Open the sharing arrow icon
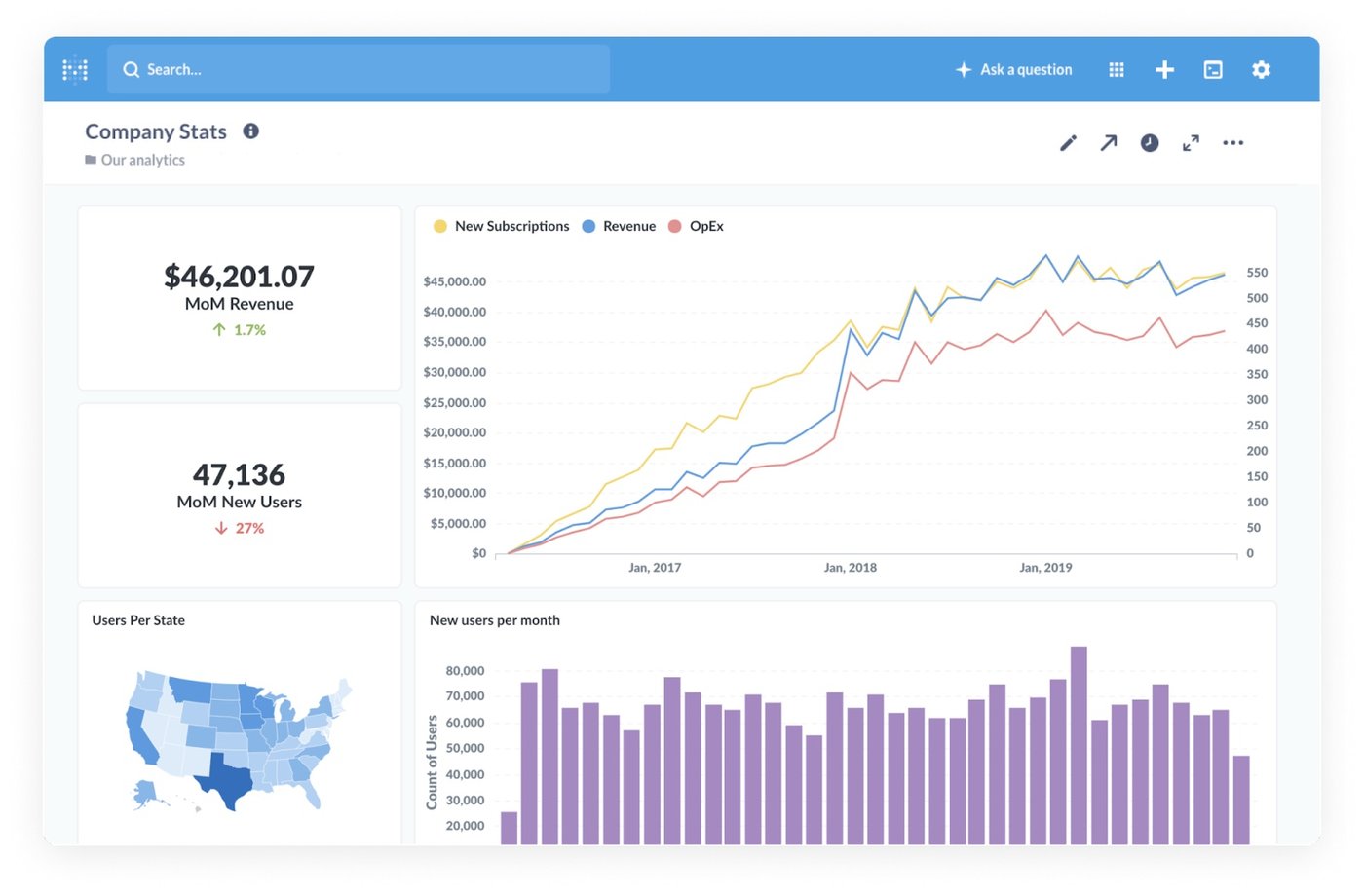 click(1109, 142)
